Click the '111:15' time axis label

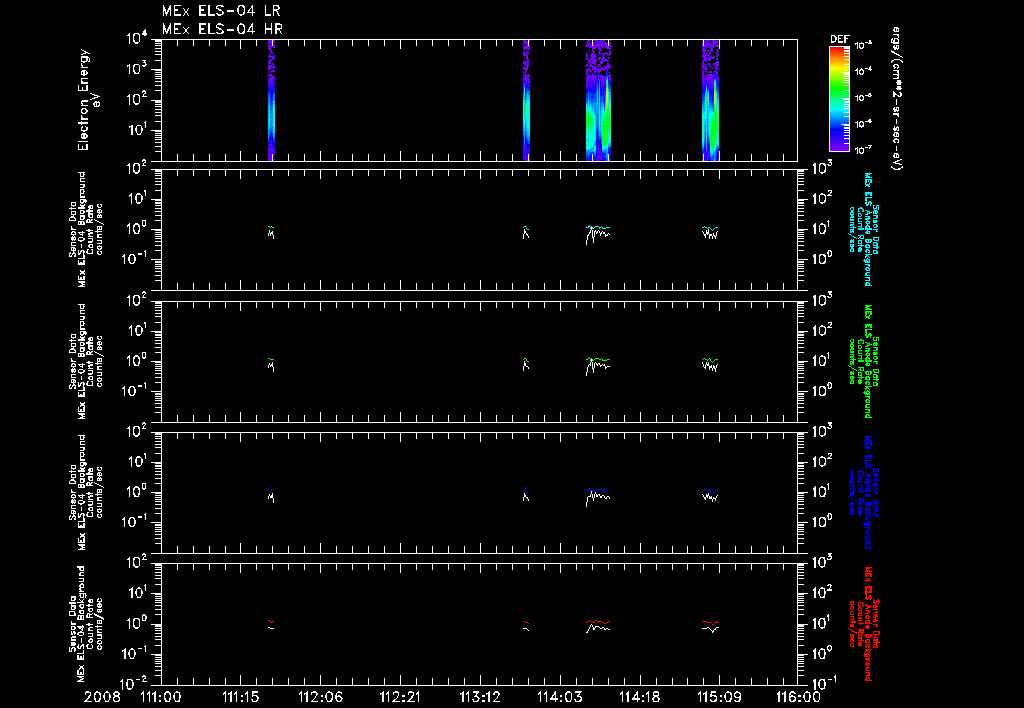pos(240,697)
